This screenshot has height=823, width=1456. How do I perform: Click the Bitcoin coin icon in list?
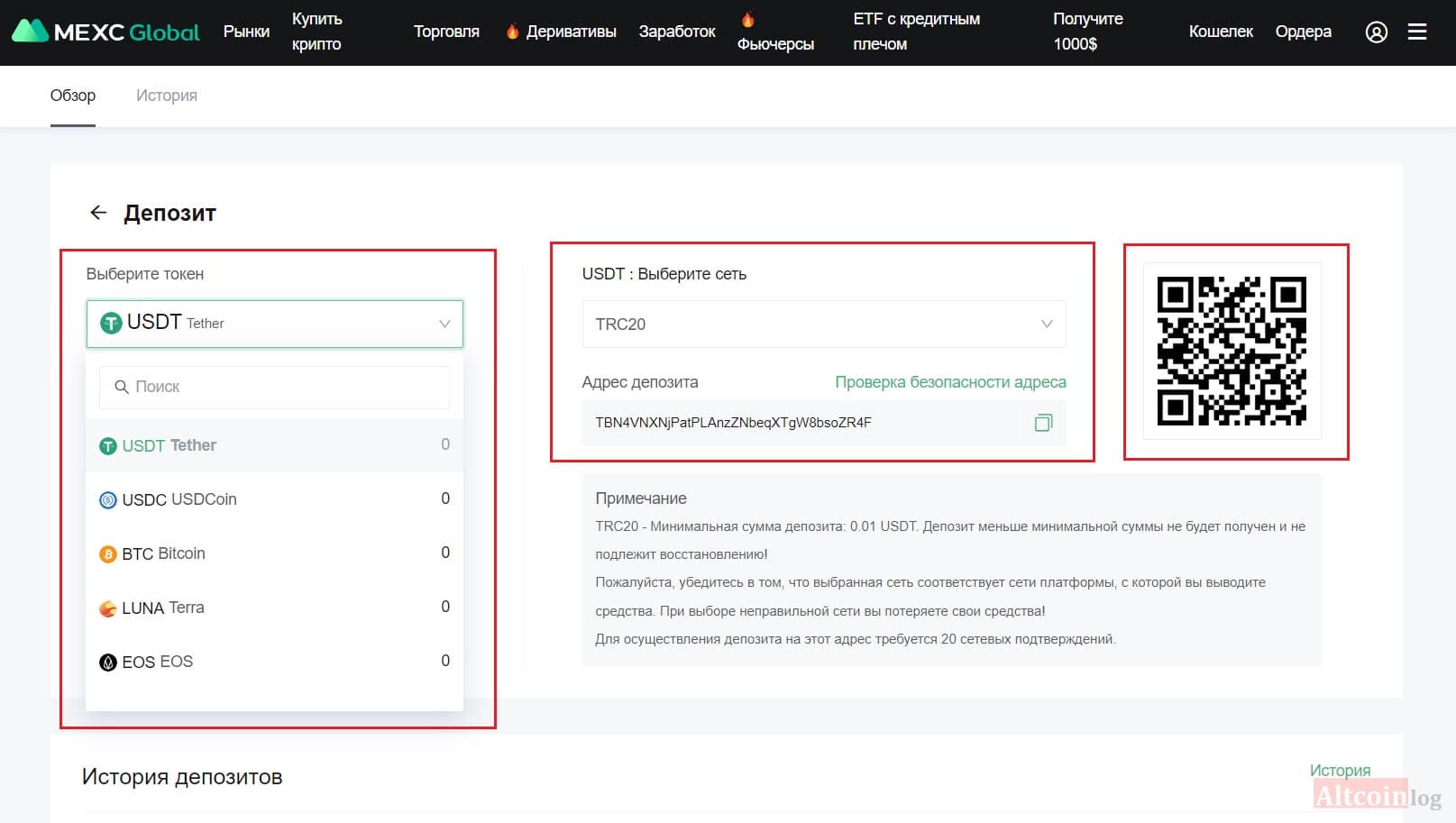108,553
